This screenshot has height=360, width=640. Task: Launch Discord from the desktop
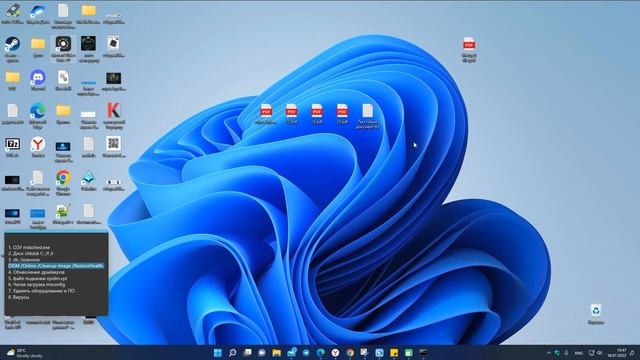pos(38,77)
